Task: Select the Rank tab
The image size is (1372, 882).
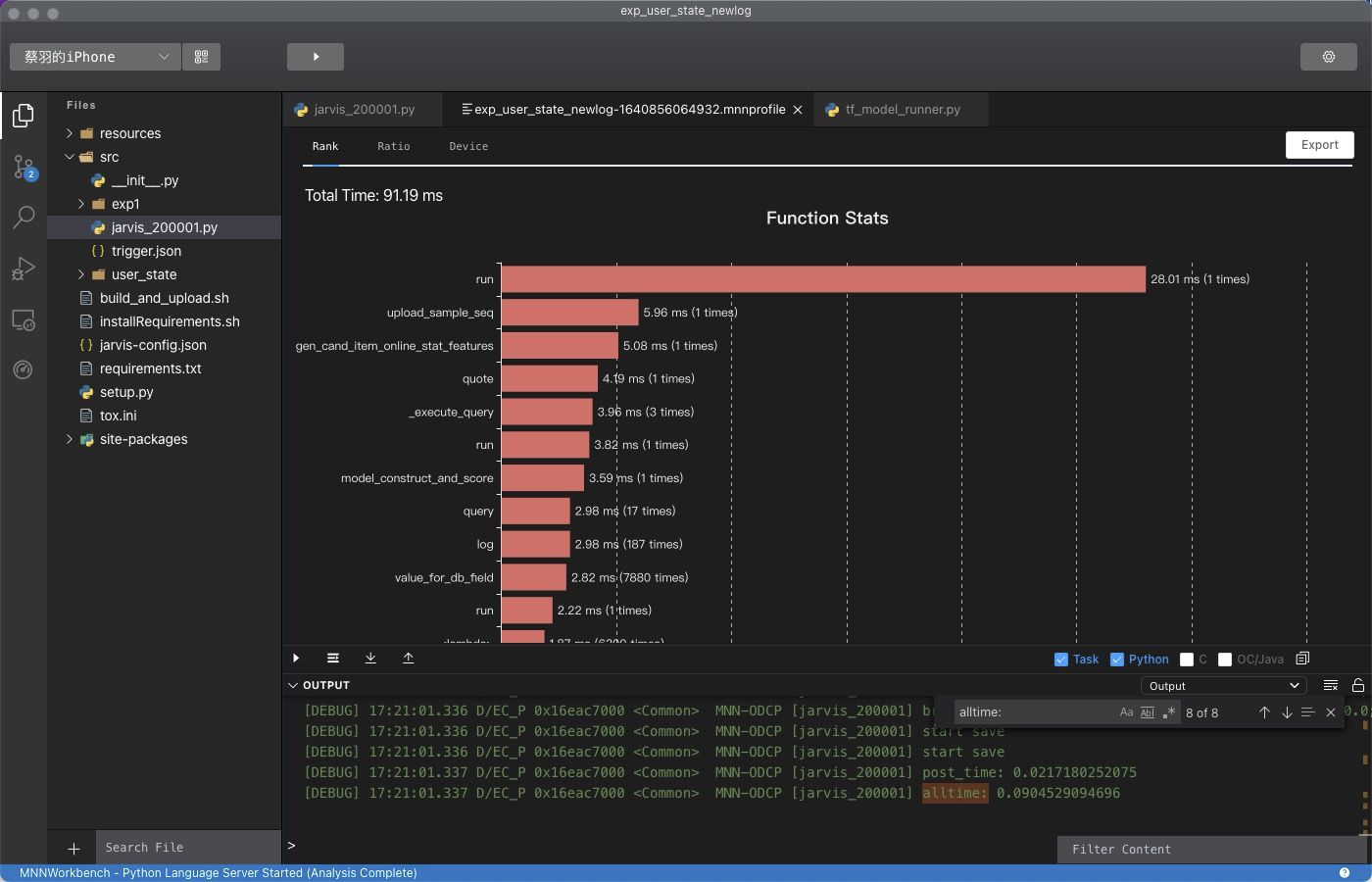Action: pos(325,146)
